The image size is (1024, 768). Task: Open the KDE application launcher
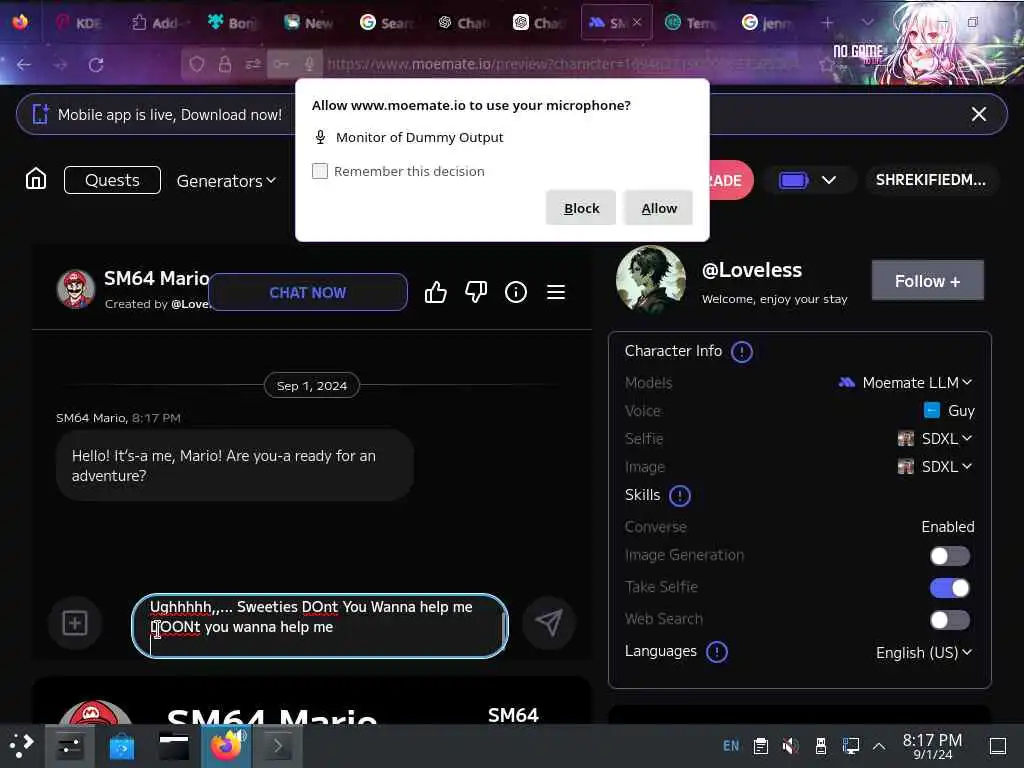coord(22,745)
